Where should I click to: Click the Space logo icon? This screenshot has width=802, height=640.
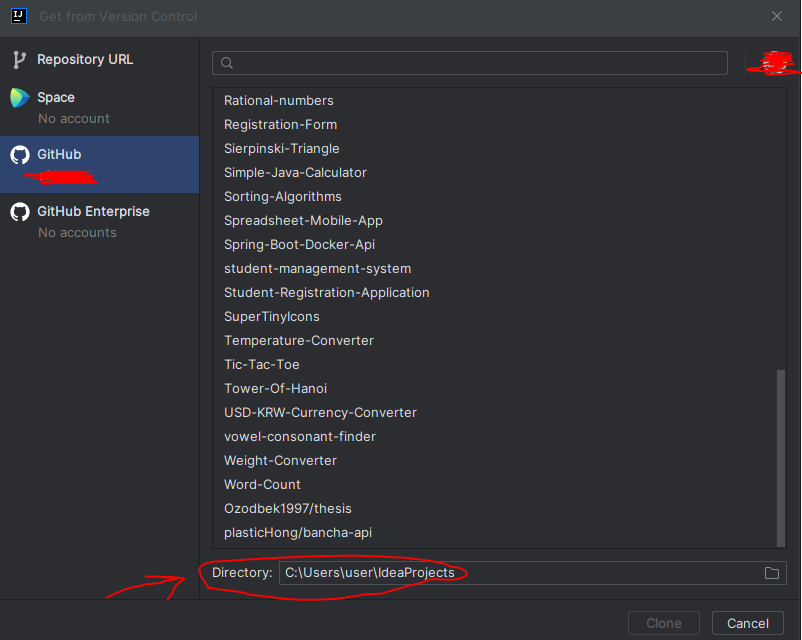coord(19,97)
